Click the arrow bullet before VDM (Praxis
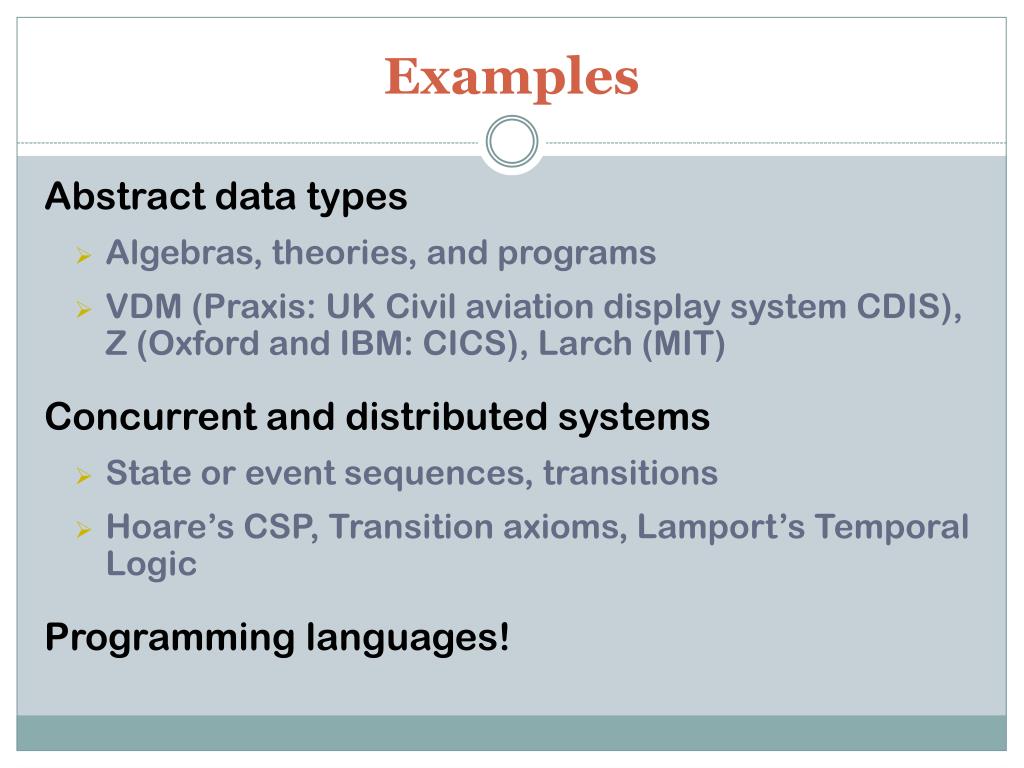 pyautogui.click(x=84, y=308)
